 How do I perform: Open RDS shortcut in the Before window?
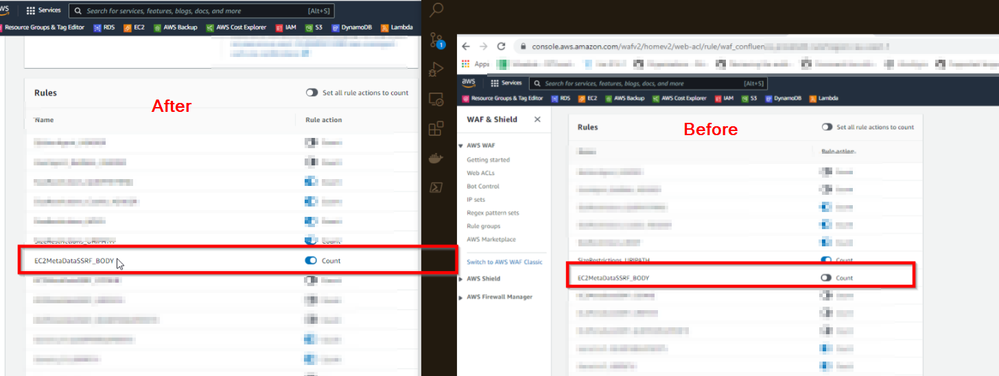pyautogui.click(x=561, y=98)
